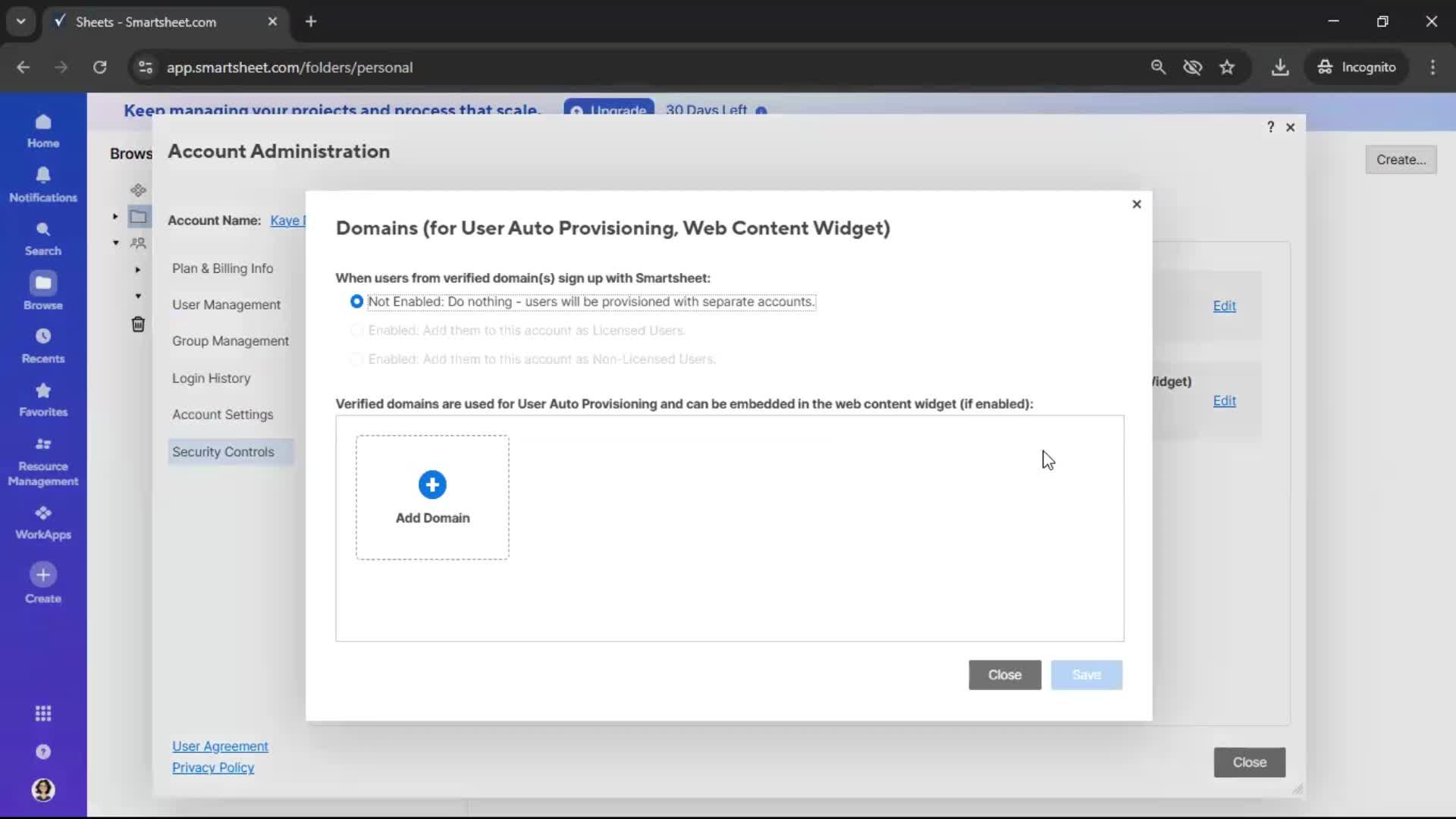Viewport: 1456px width, 819px height.
Task: View Recents in the sidebar
Action: (x=43, y=345)
